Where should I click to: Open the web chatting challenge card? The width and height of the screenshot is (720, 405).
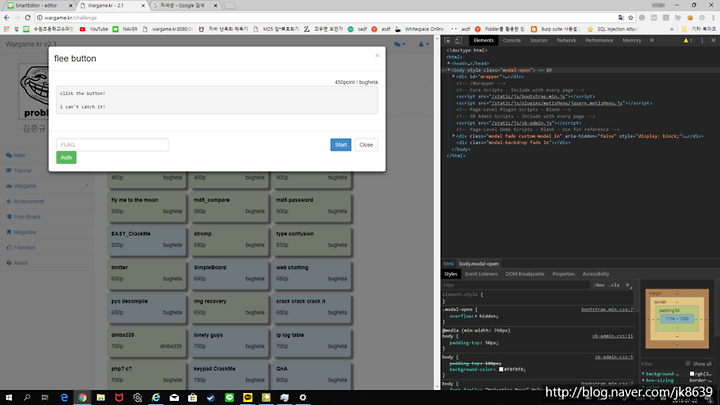coord(312,273)
